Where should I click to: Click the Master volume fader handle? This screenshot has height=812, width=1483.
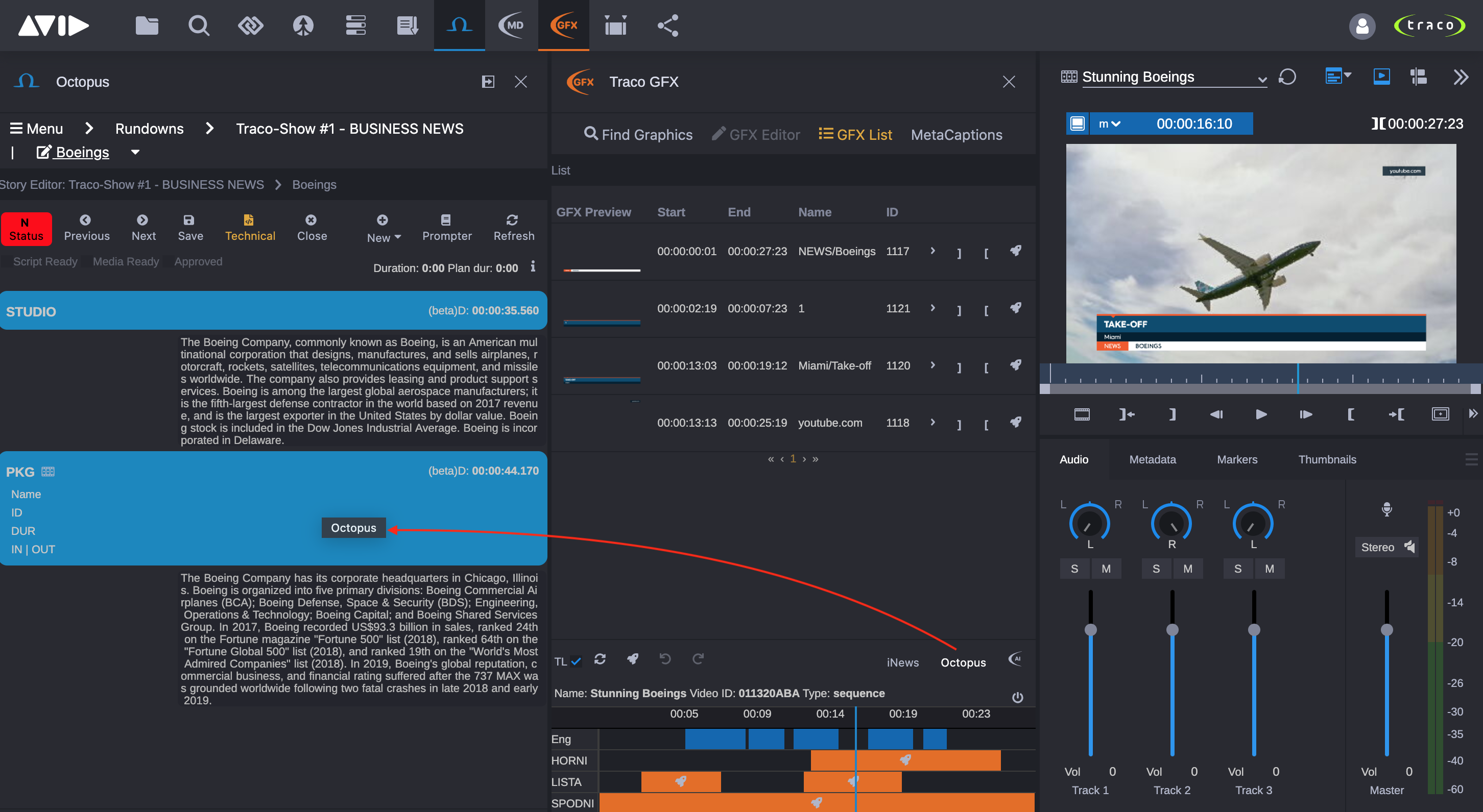1386,630
